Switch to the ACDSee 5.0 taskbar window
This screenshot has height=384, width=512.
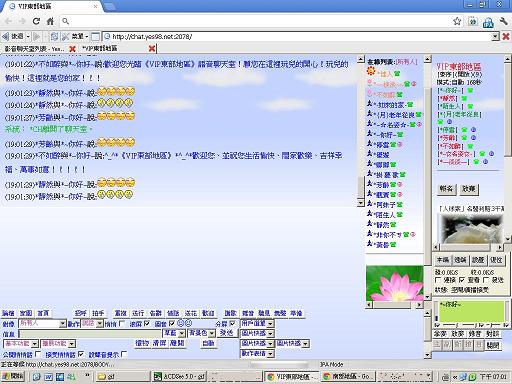tap(179, 377)
